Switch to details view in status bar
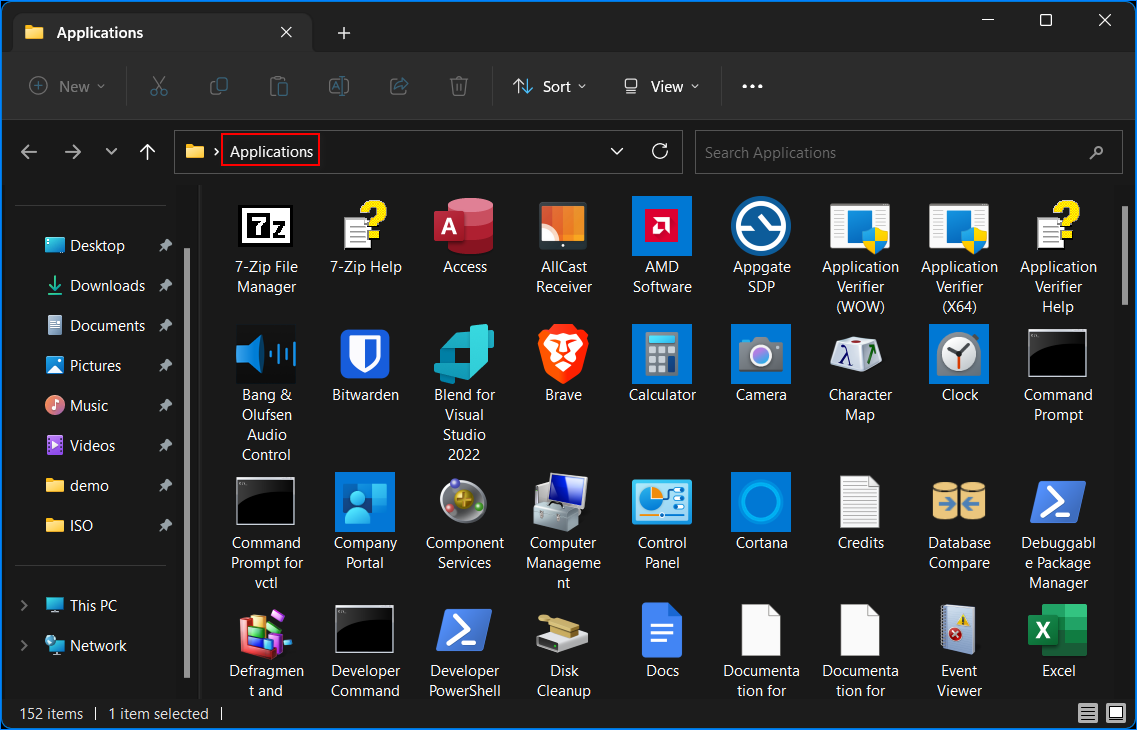Screen dimensions: 1137x730 coord(1086,713)
